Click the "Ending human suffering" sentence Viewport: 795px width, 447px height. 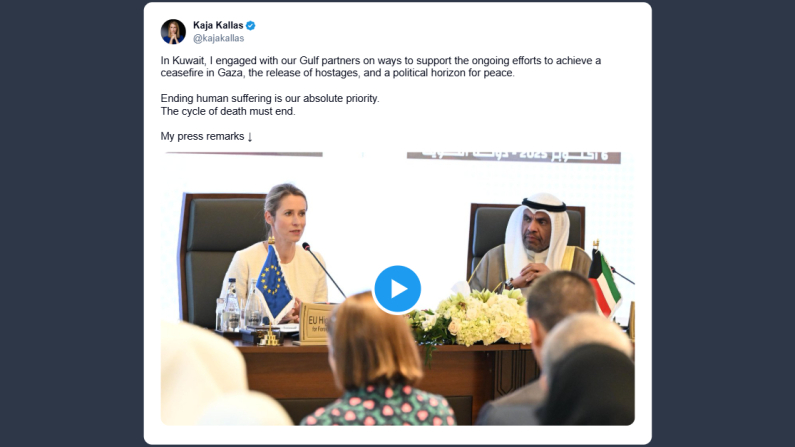270,98
